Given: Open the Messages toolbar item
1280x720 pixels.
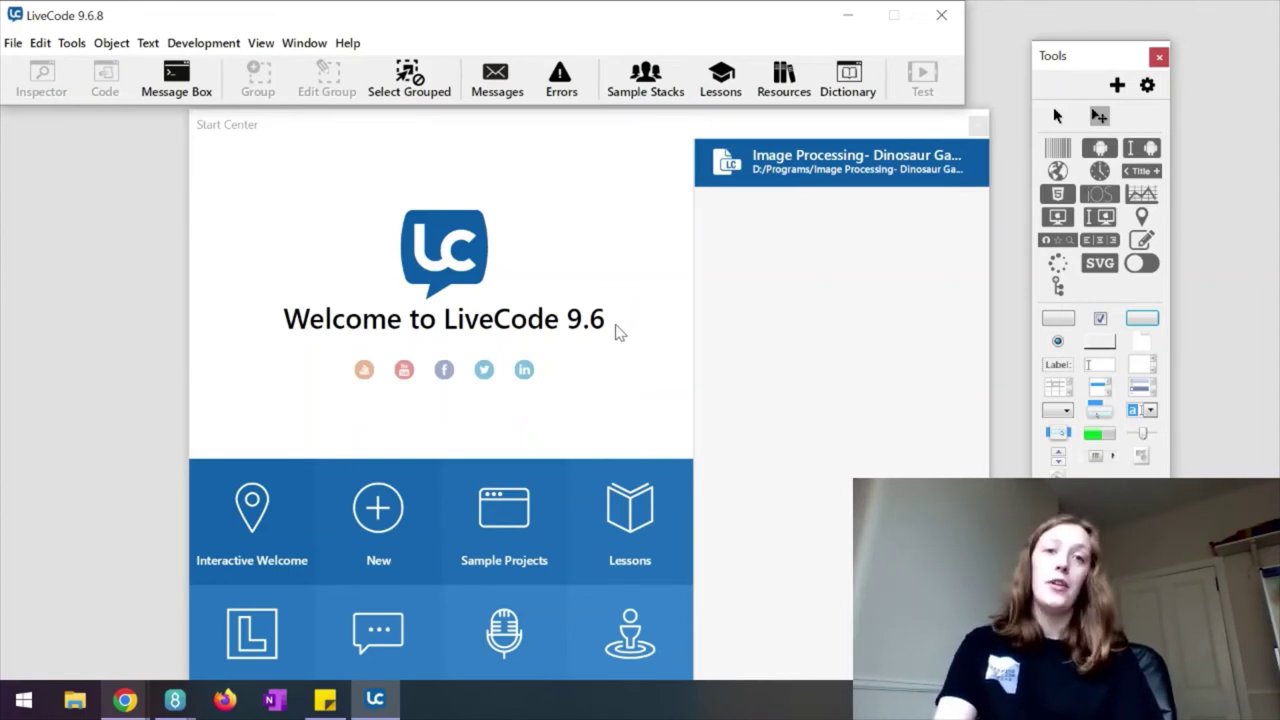Looking at the screenshot, I should pyautogui.click(x=497, y=79).
